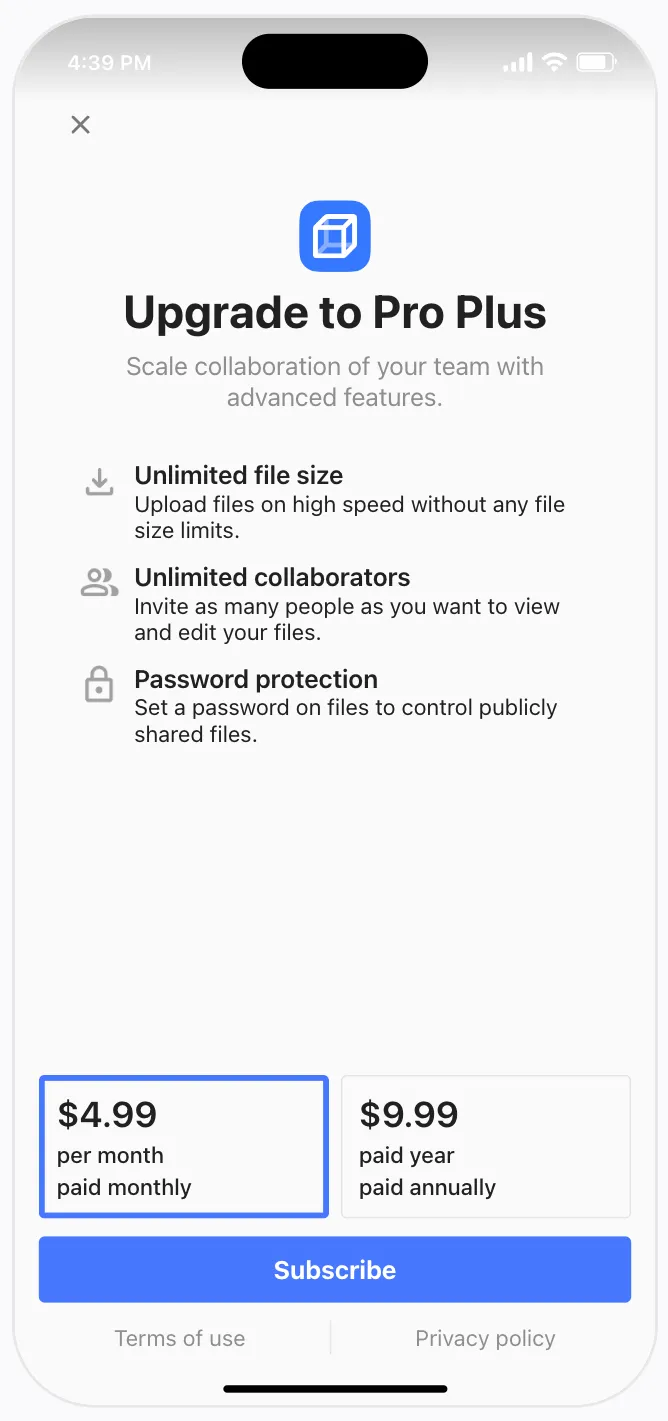Click the Password protection feature title
Viewport: 668px width, 1421px height.
pos(256,679)
